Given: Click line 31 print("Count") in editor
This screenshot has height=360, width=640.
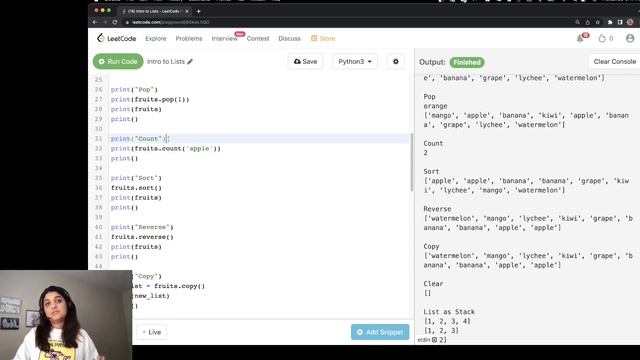Looking at the screenshot, I should (x=140, y=139).
